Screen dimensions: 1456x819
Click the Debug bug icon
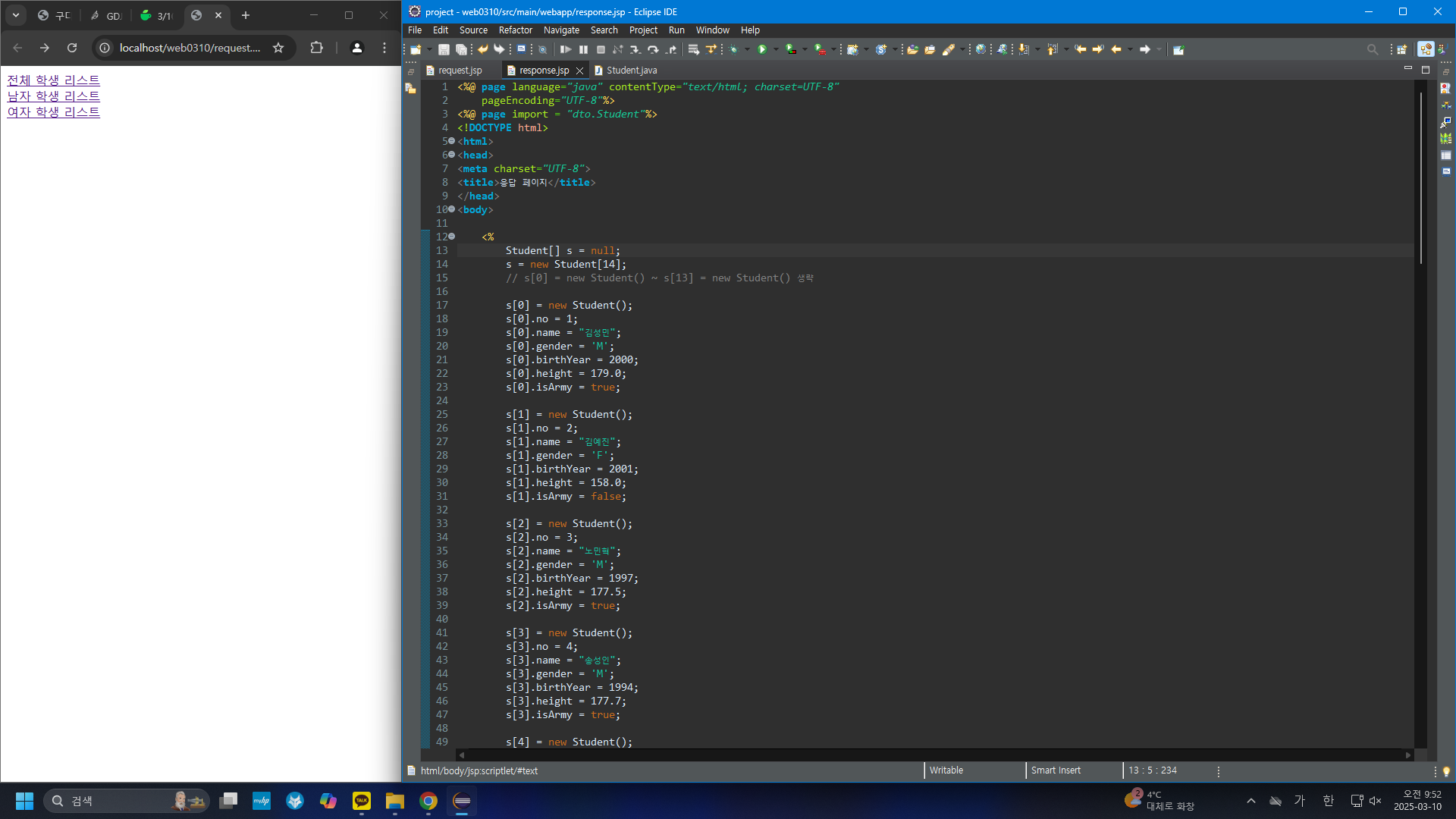click(734, 49)
